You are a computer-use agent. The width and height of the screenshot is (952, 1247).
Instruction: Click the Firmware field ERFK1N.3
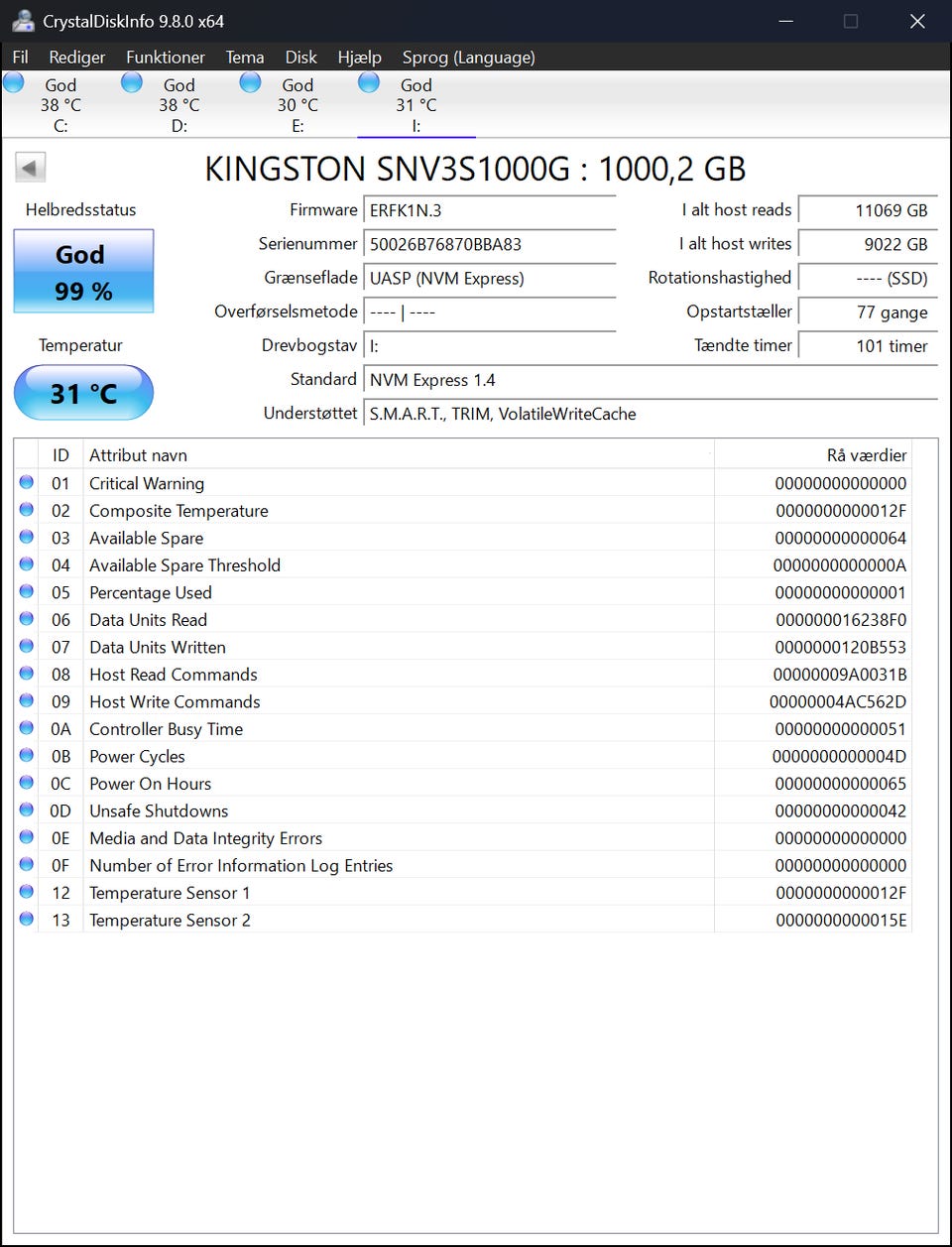(x=490, y=210)
